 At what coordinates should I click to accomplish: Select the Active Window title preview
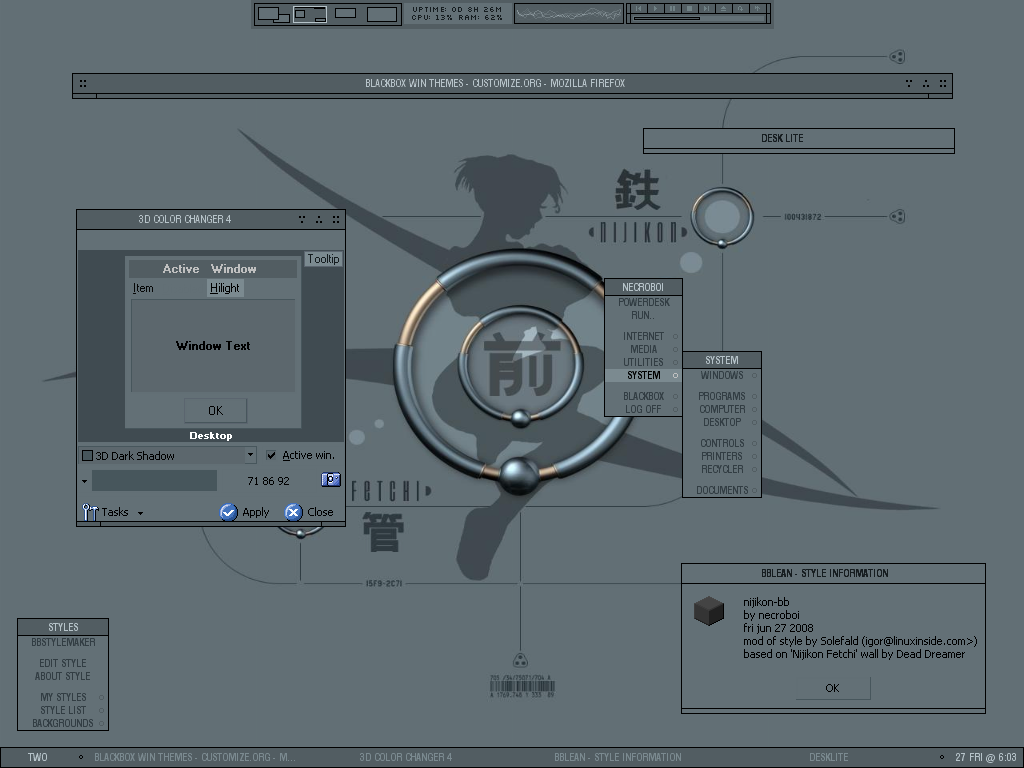(212, 268)
